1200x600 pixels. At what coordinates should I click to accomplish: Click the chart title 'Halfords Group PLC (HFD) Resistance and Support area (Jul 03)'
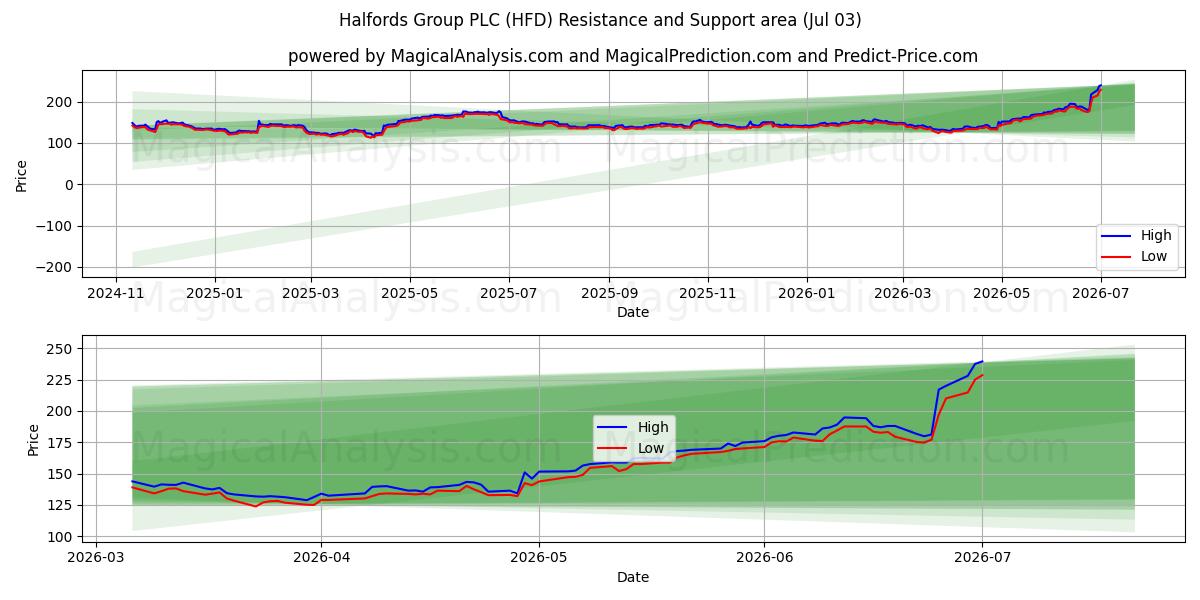coord(600,20)
